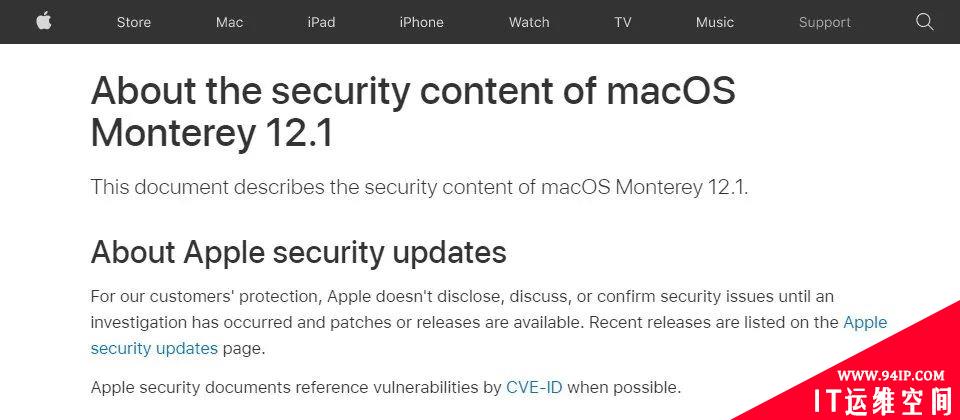Click the 'About Apple security updates' heading

click(x=299, y=252)
